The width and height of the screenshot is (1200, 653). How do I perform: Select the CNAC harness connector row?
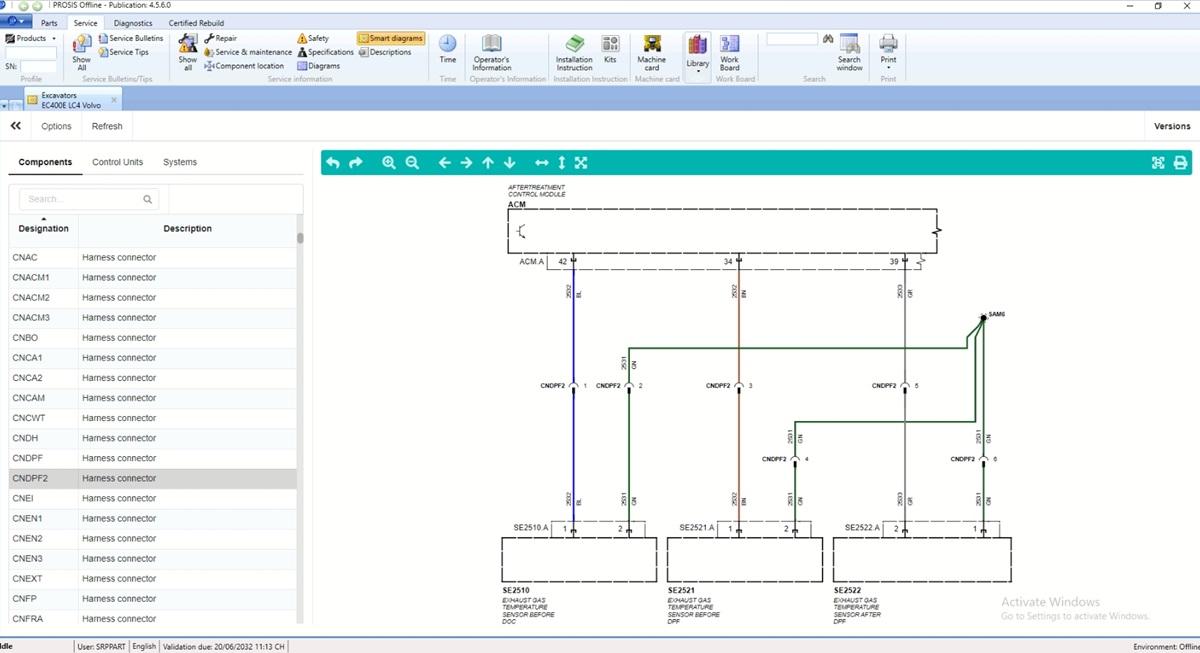153,257
